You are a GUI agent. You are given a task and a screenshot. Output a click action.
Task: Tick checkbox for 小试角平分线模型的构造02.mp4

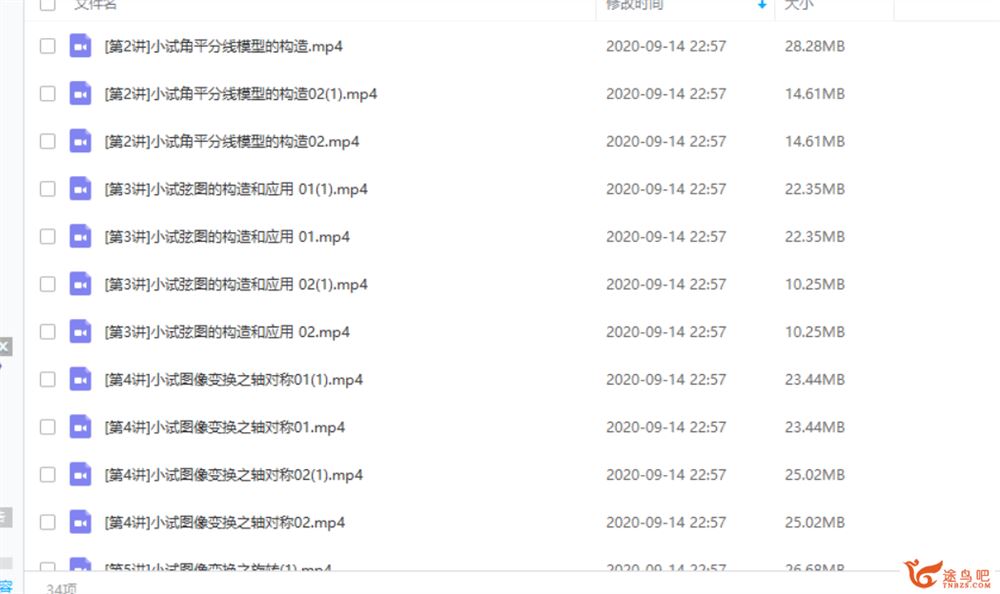click(48, 141)
